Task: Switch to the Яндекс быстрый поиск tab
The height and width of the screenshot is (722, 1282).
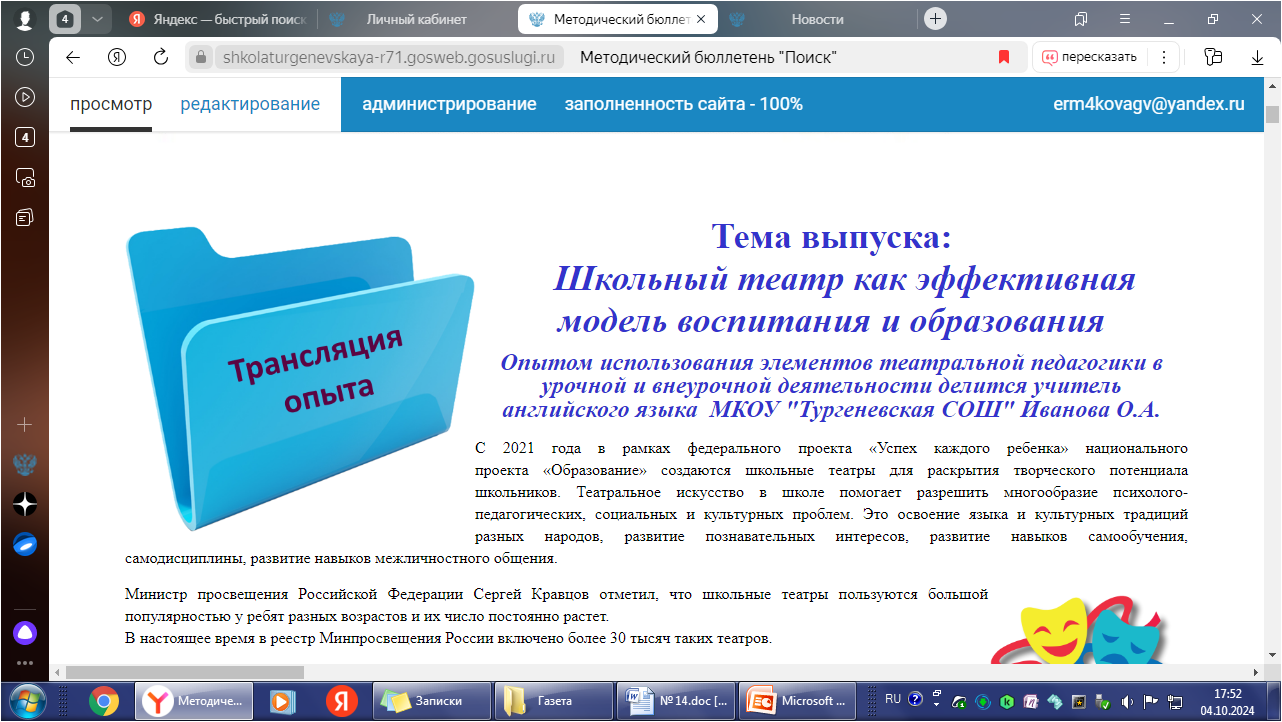Action: pyautogui.click(x=217, y=19)
